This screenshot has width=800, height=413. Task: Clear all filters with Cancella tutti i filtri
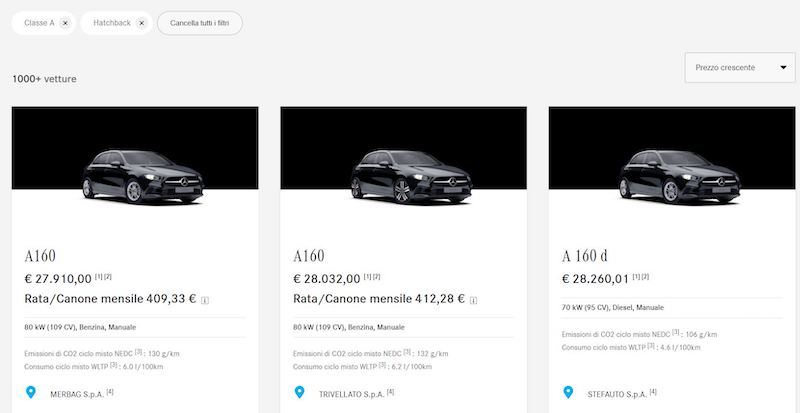point(199,23)
